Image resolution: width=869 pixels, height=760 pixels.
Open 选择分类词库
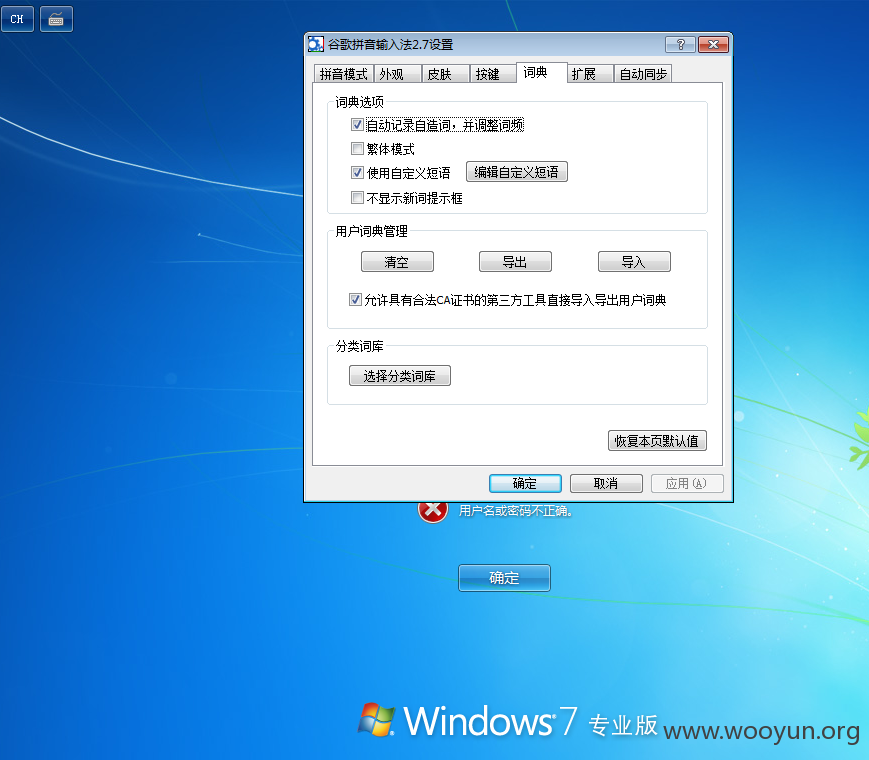click(400, 376)
